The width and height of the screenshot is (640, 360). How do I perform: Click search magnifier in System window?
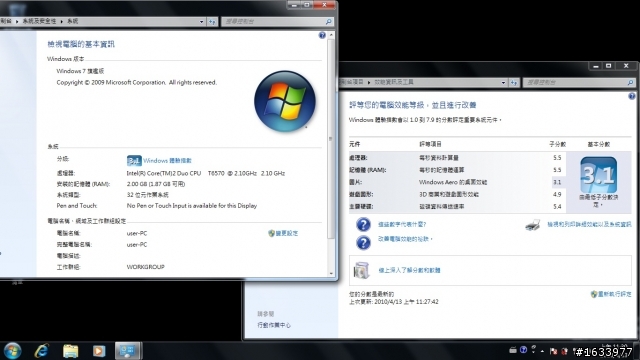pyautogui.click(x=329, y=22)
